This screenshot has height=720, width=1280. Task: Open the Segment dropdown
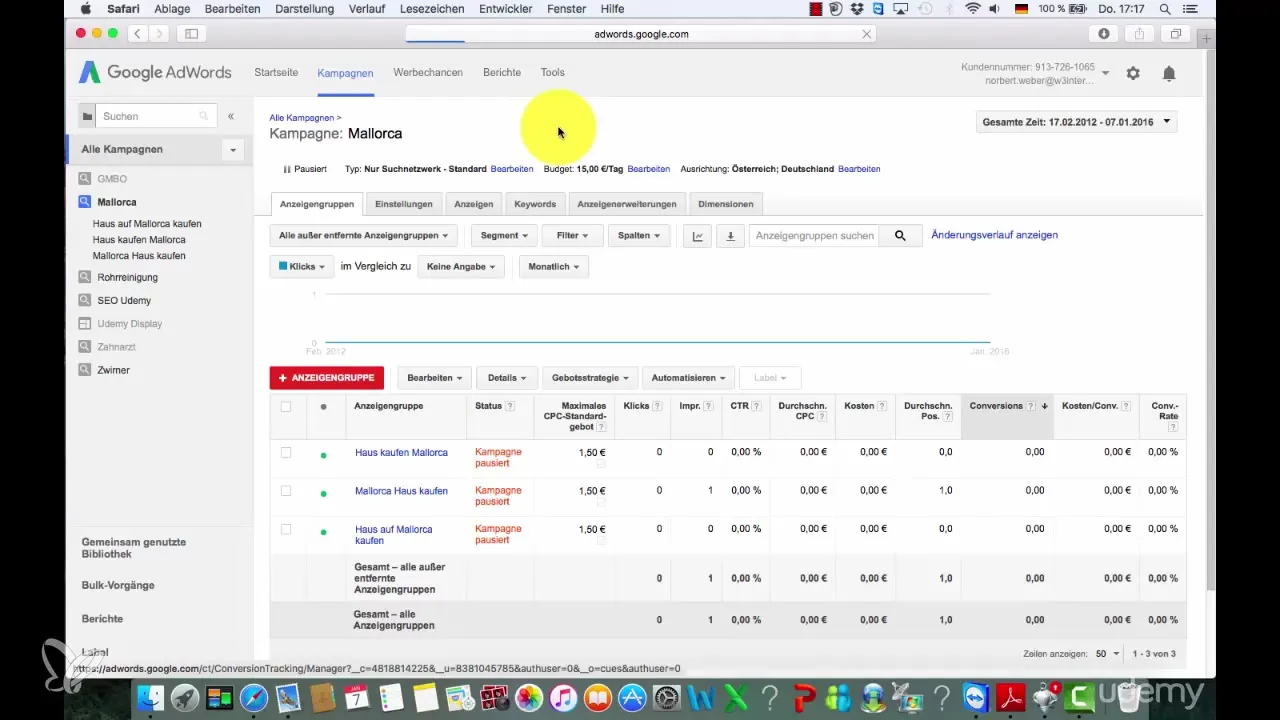tap(503, 236)
